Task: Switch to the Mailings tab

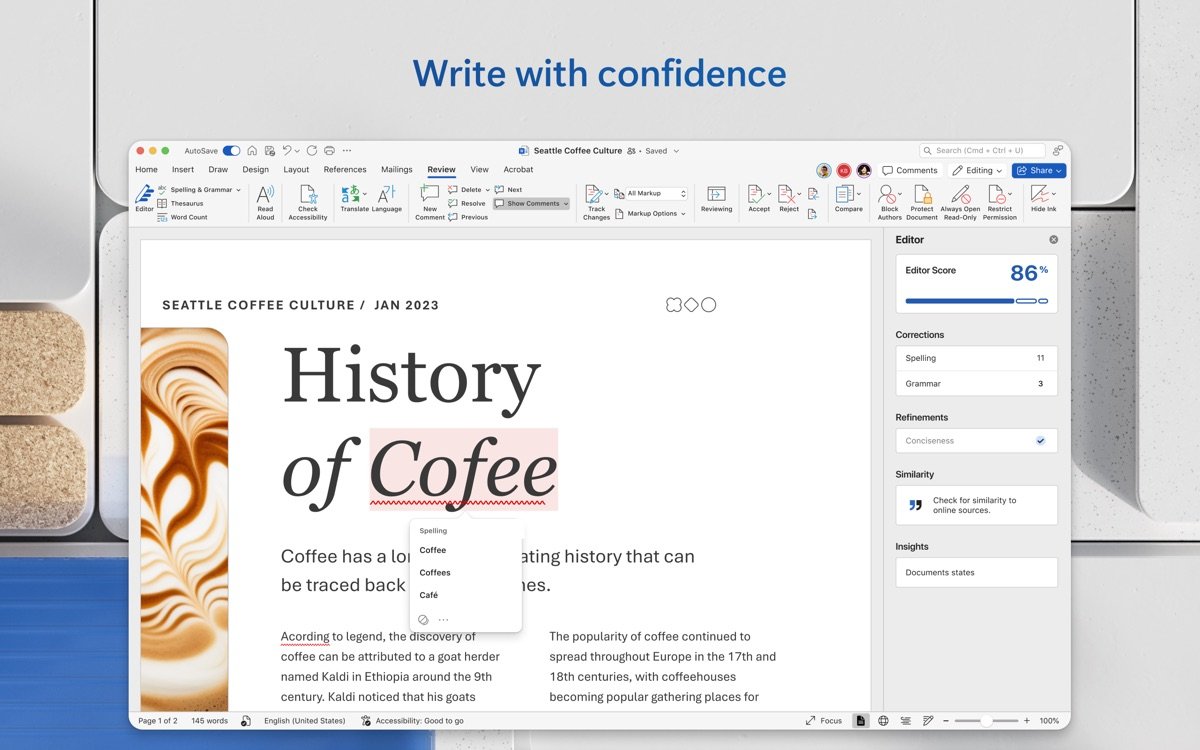Action: (x=396, y=169)
